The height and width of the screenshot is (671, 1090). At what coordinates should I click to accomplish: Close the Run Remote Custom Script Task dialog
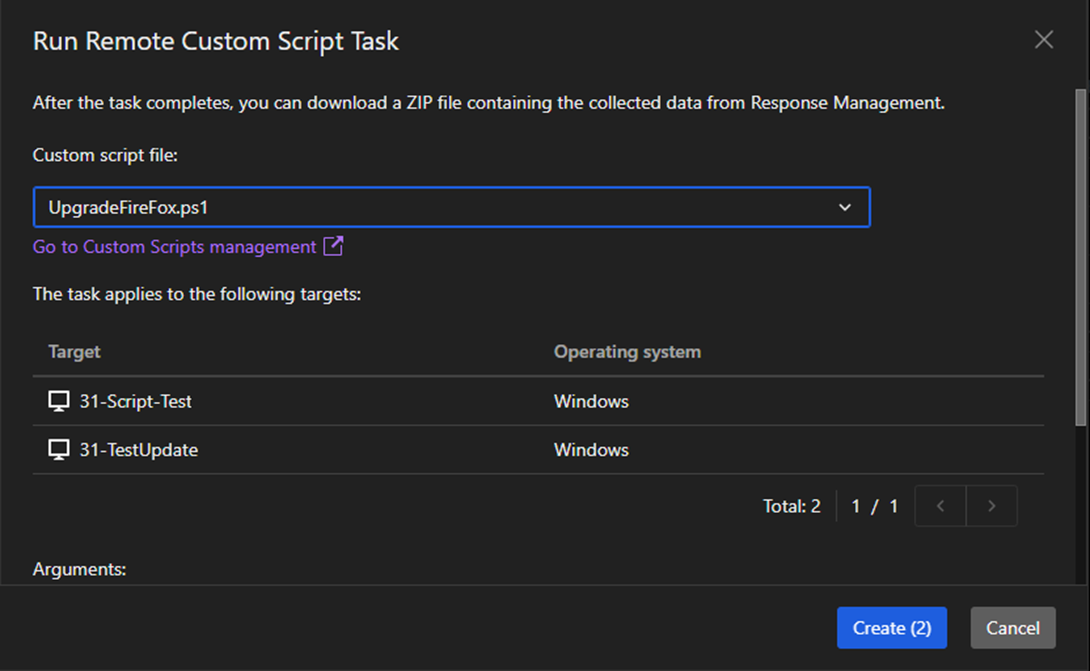click(x=1043, y=40)
